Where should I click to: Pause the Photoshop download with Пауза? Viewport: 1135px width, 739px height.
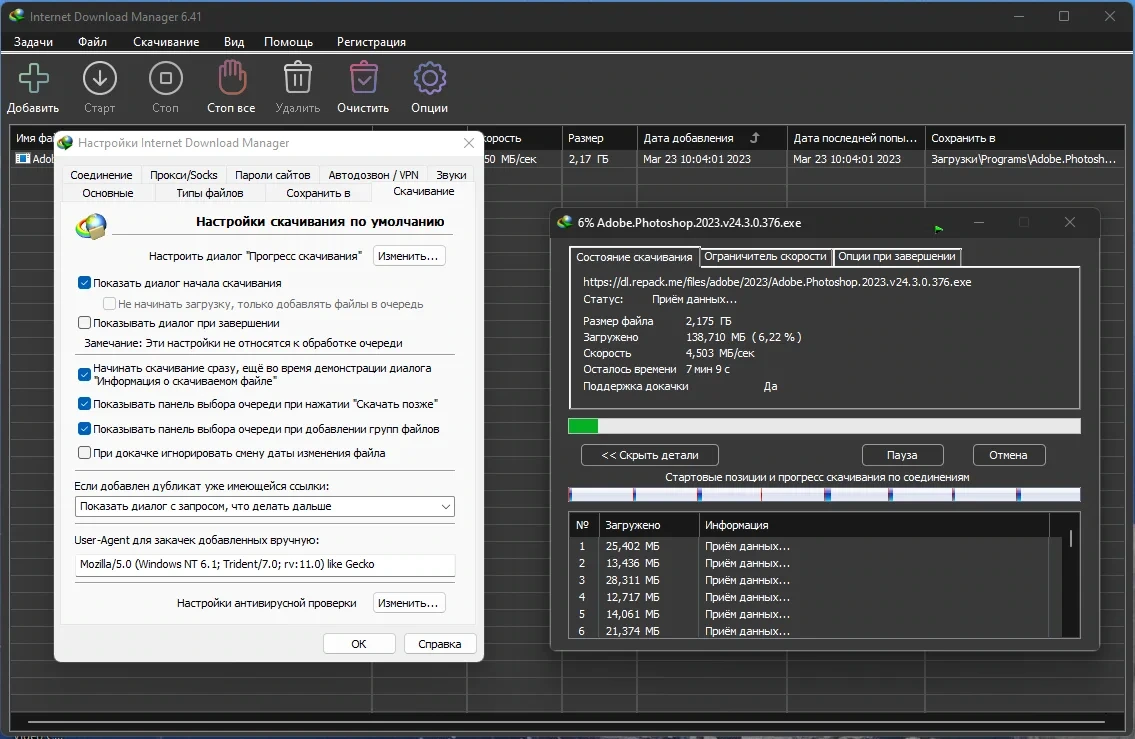(x=902, y=455)
